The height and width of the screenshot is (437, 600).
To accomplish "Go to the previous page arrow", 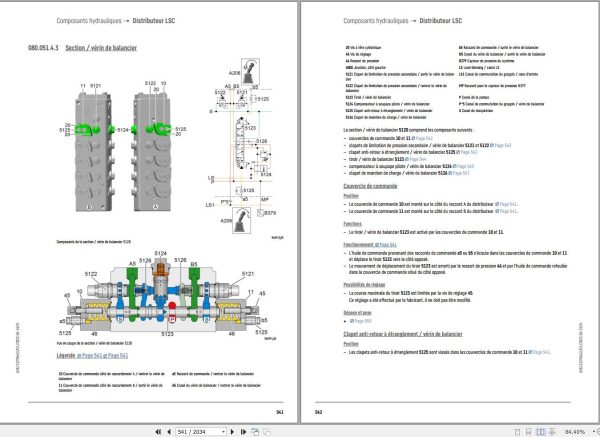I will pos(169,432).
